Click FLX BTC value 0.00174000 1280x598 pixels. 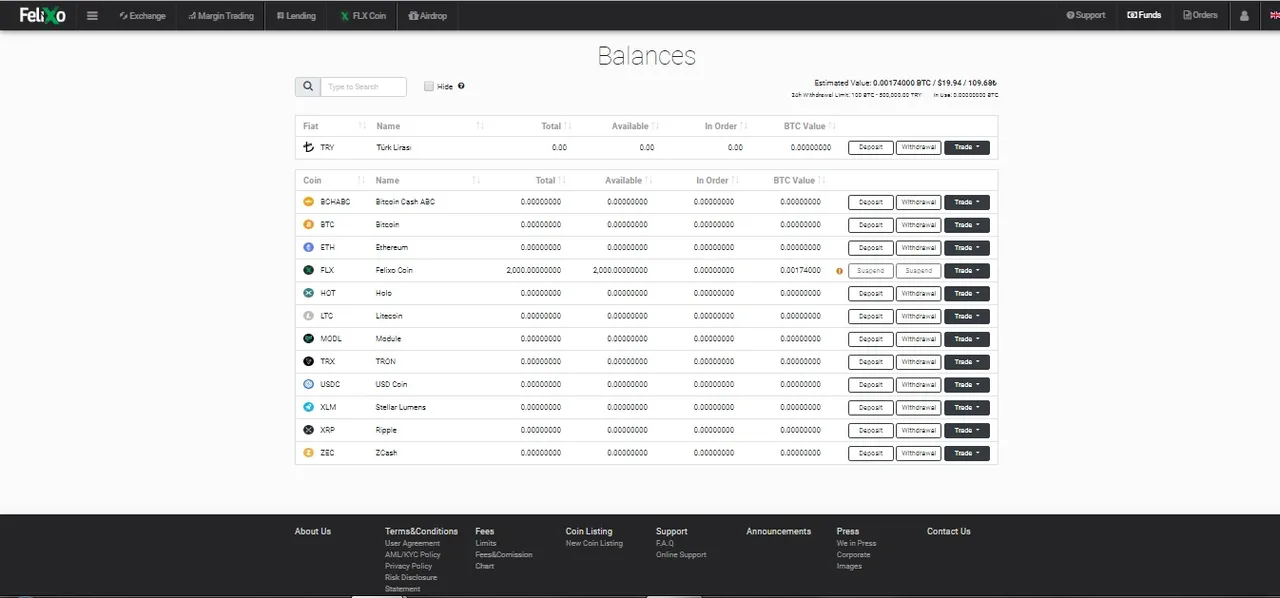(801, 270)
